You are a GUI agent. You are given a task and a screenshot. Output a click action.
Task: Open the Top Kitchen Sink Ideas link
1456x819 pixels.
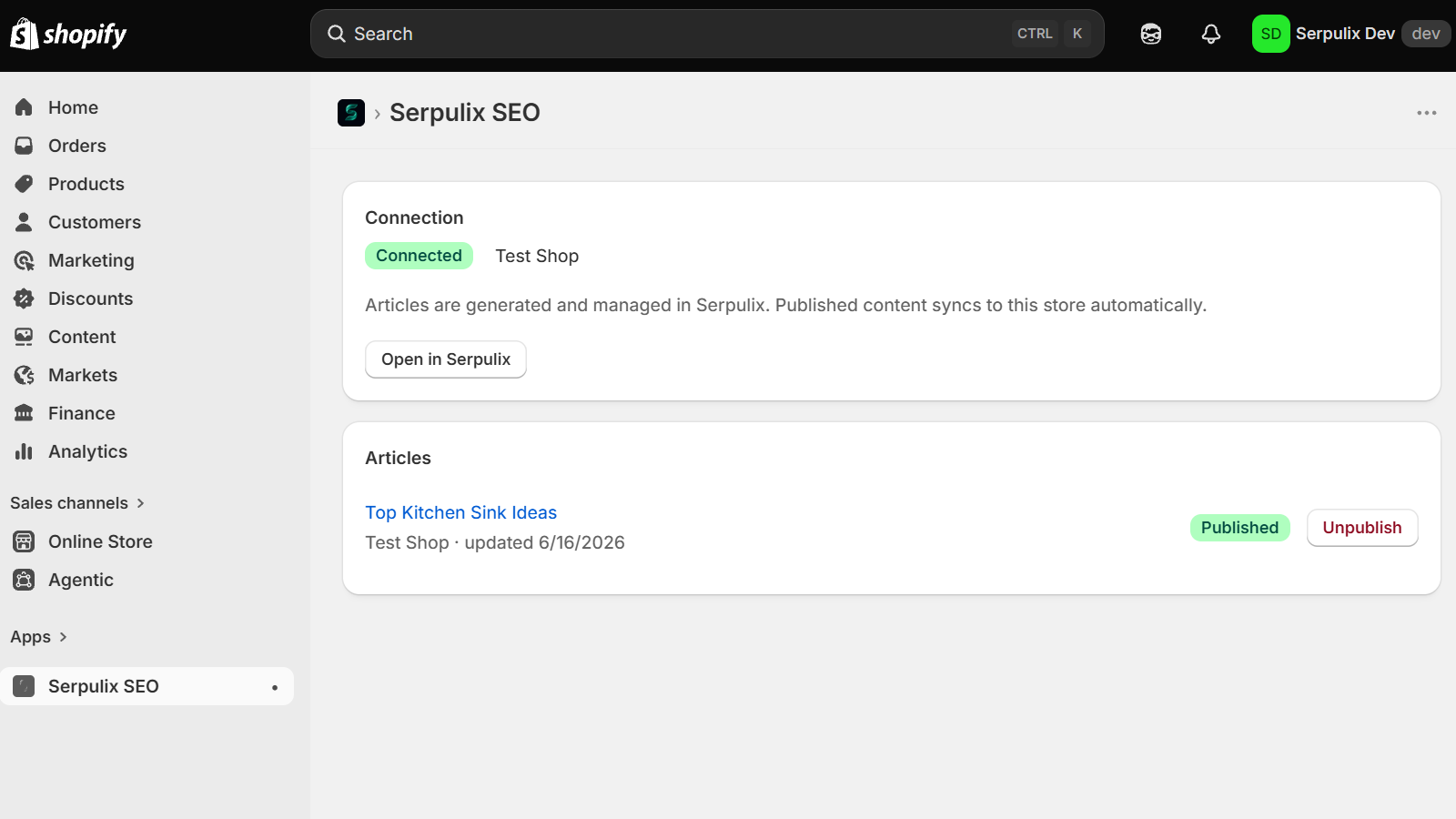click(x=461, y=512)
